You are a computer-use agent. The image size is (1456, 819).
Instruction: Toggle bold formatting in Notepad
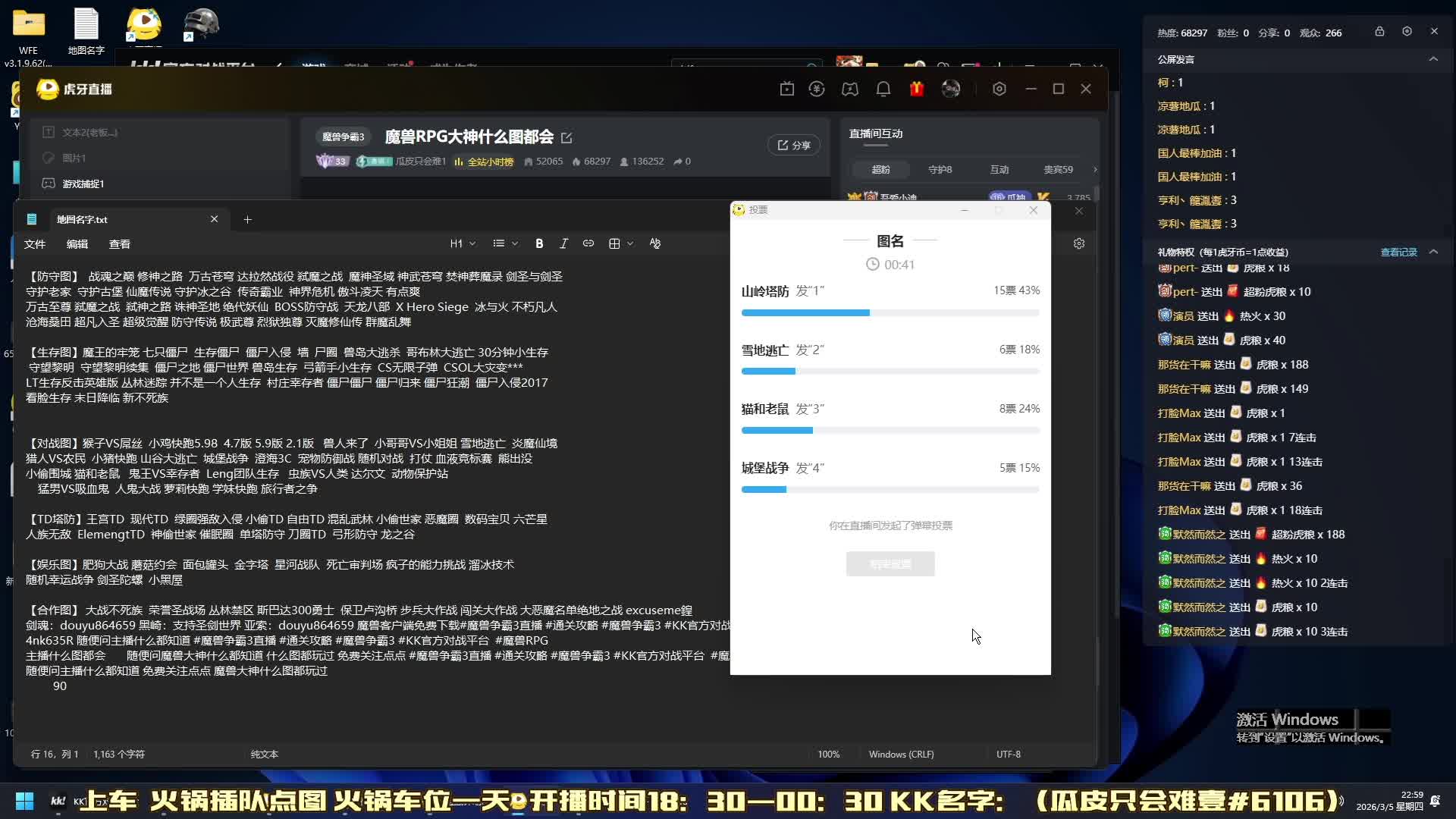(539, 243)
